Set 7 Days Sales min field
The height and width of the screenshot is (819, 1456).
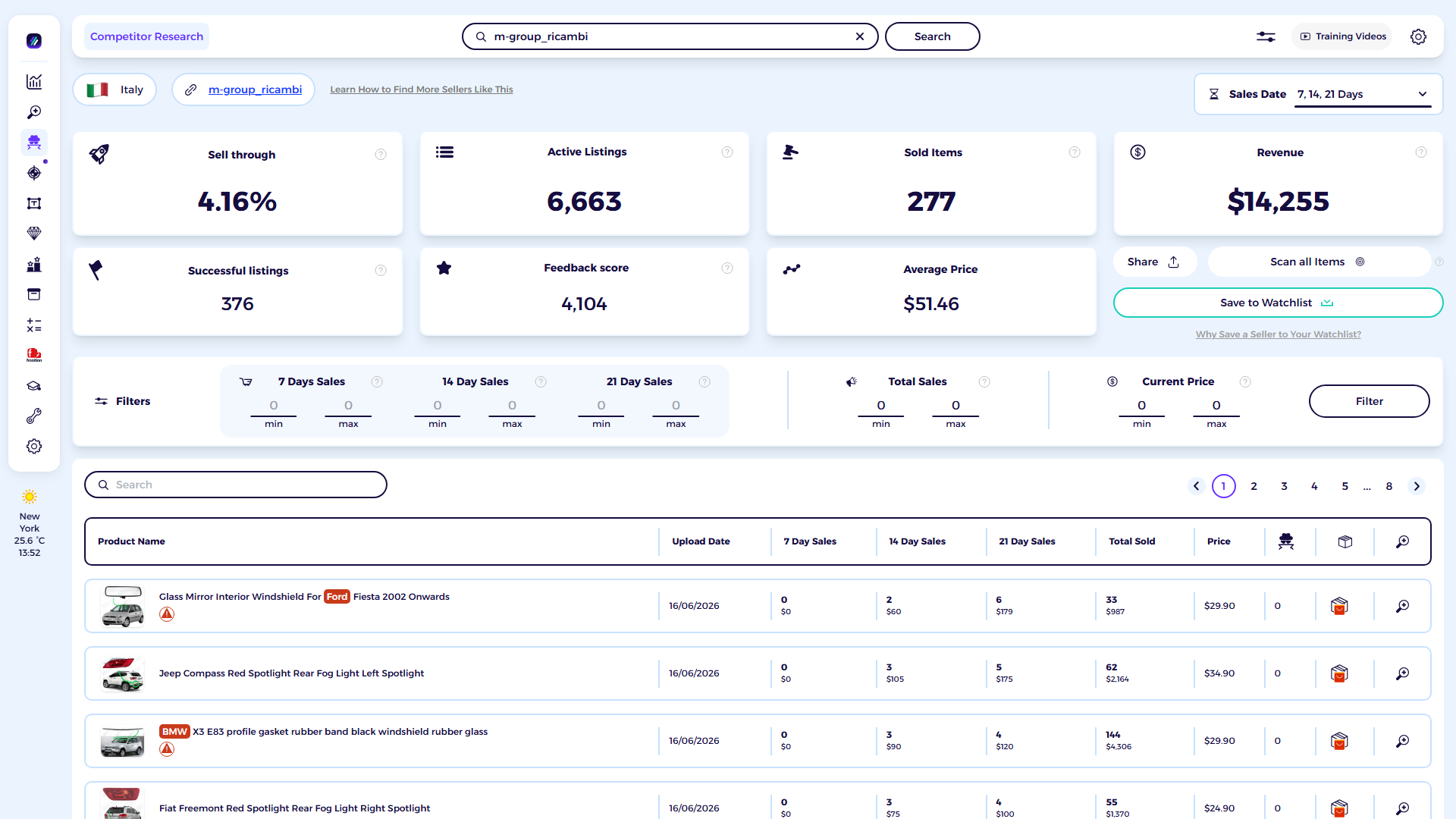(274, 406)
